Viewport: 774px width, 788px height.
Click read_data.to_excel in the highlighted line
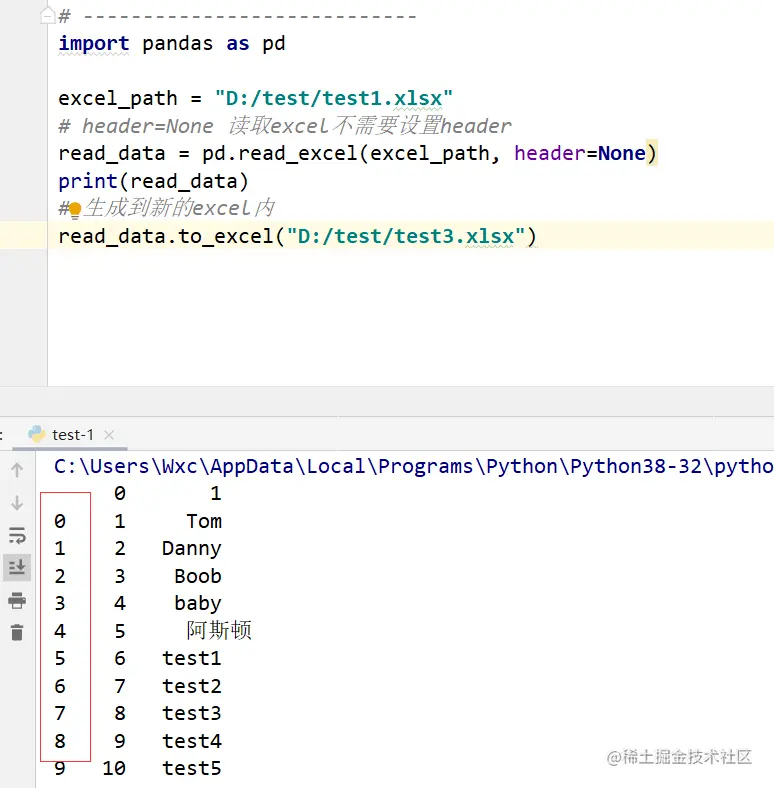[166, 236]
